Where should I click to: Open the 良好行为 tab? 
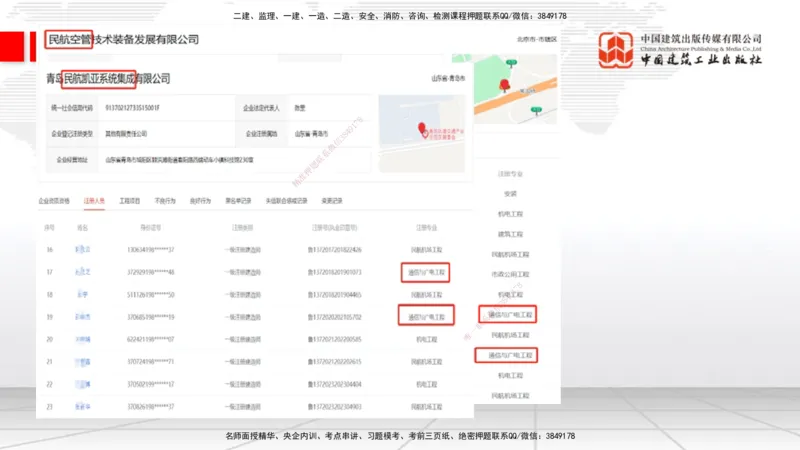click(x=200, y=201)
